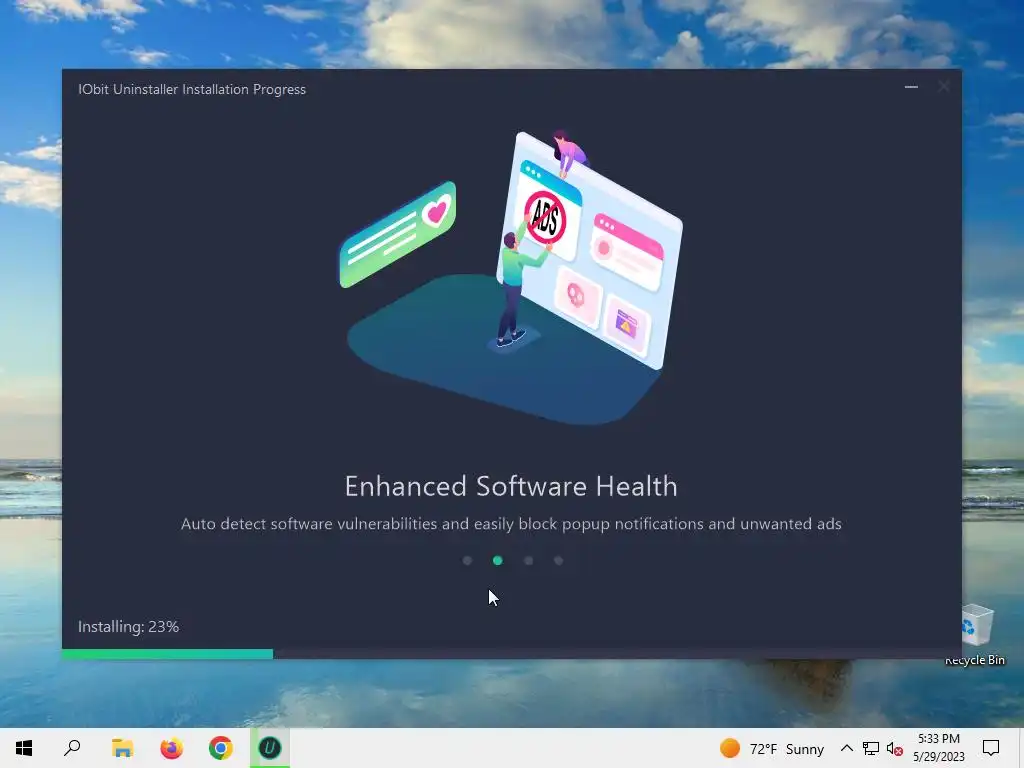Launch Firefox from the taskbar
Viewport: 1024px width, 768px height.
tap(172, 748)
